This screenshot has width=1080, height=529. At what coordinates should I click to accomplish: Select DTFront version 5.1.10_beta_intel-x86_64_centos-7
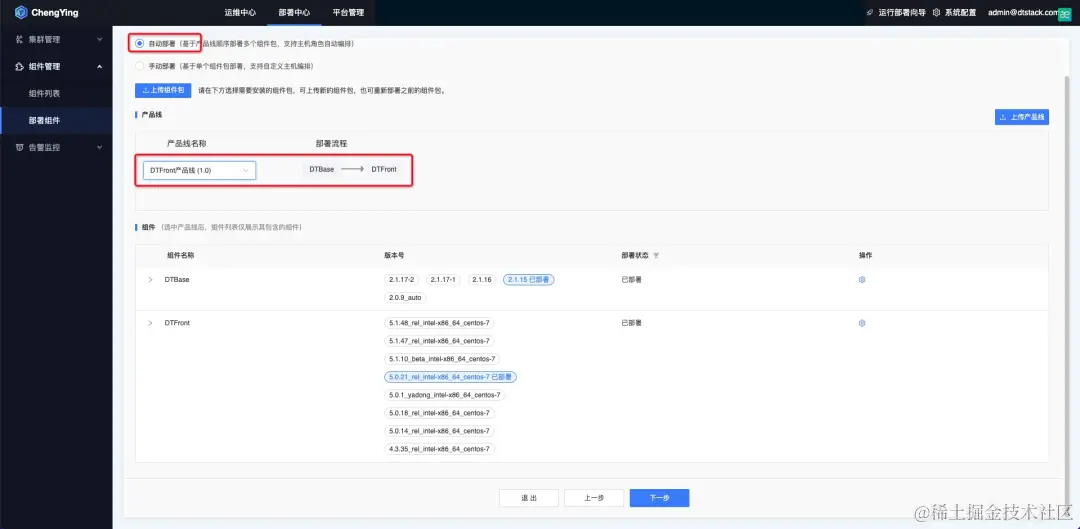pos(442,359)
